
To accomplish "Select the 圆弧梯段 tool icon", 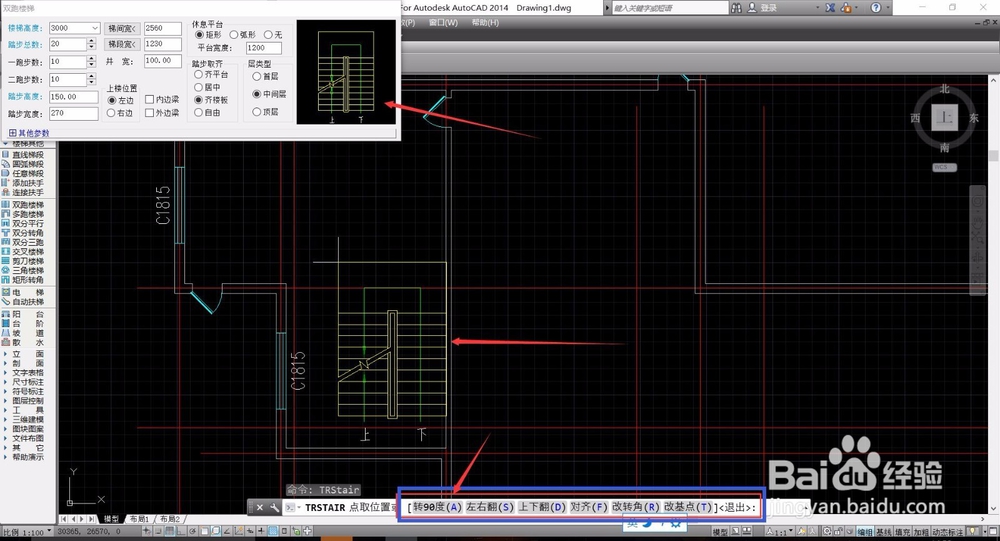I will coord(6,164).
